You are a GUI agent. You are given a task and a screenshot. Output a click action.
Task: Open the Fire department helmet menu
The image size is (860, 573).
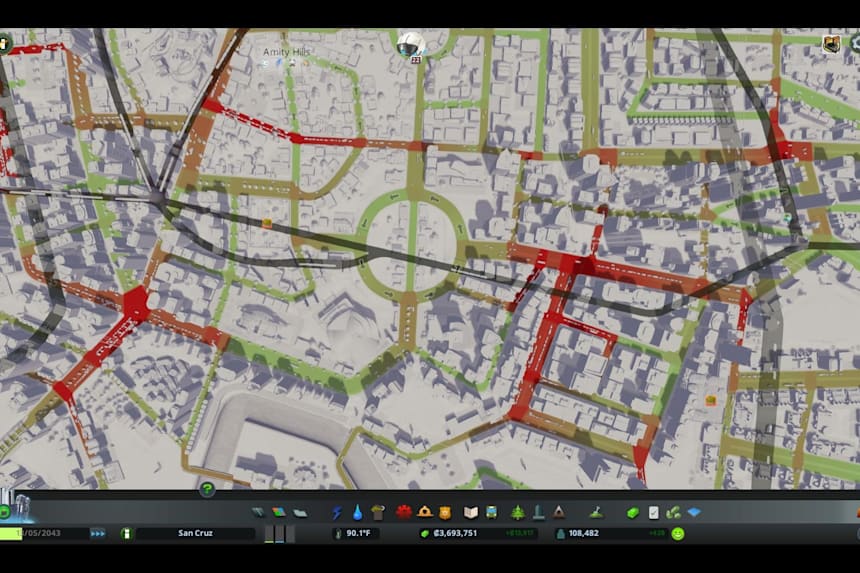[x=425, y=512]
